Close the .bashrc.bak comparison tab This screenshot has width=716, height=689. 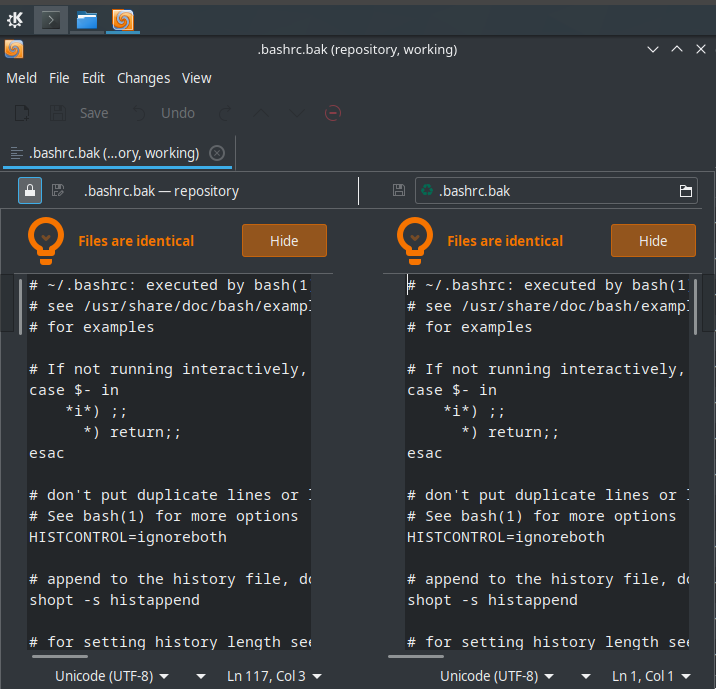[217, 153]
